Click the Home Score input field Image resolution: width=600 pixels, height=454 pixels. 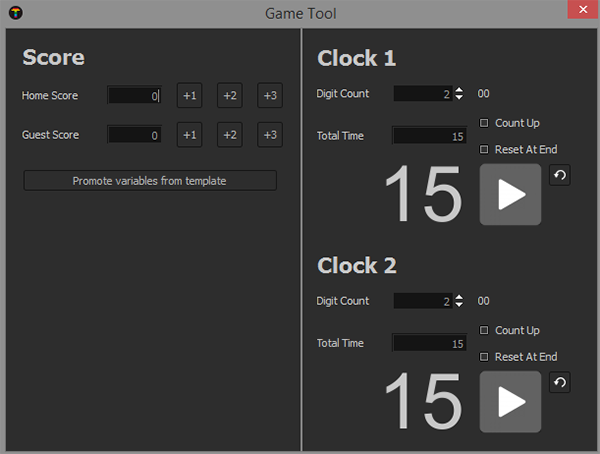click(134, 96)
